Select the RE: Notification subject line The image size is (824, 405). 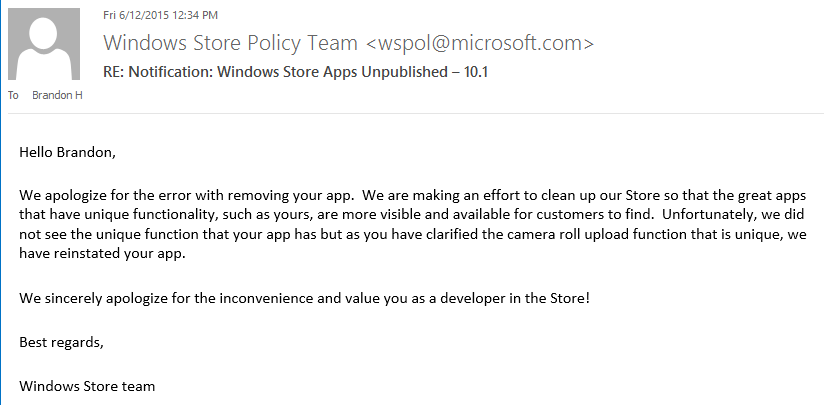click(x=295, y=72)
